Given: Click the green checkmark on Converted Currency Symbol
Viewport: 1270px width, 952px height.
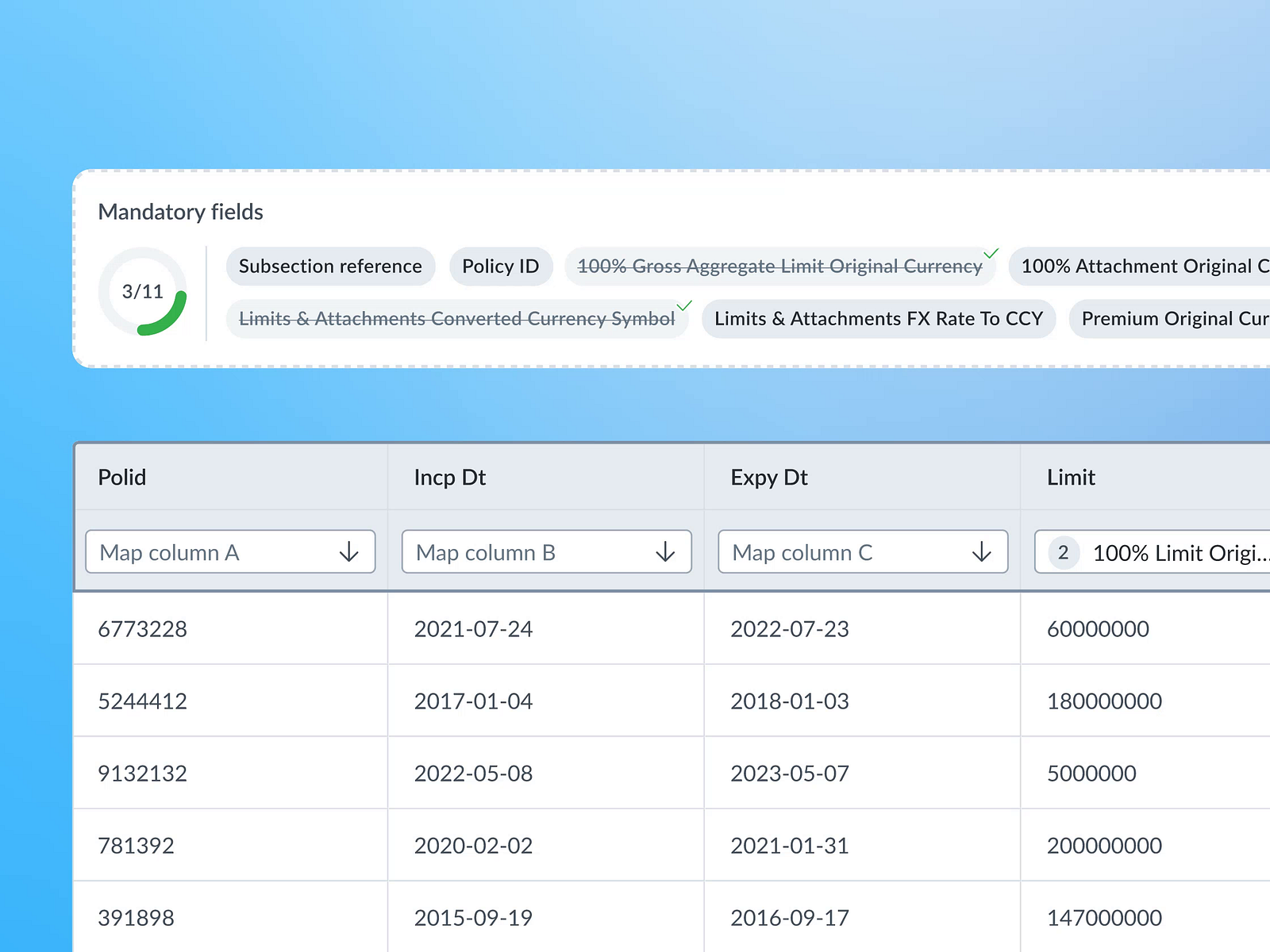Looking at the screenshot, I should pyautogui.click(x=684, y=306).
